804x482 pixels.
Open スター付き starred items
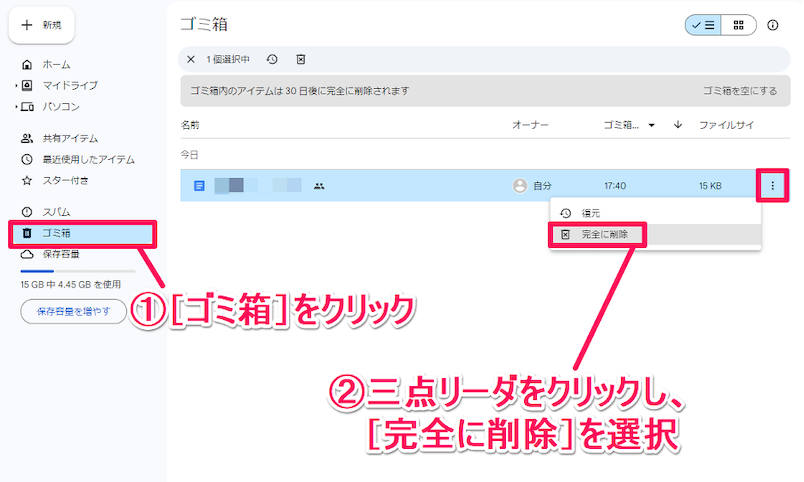point(65,180)
